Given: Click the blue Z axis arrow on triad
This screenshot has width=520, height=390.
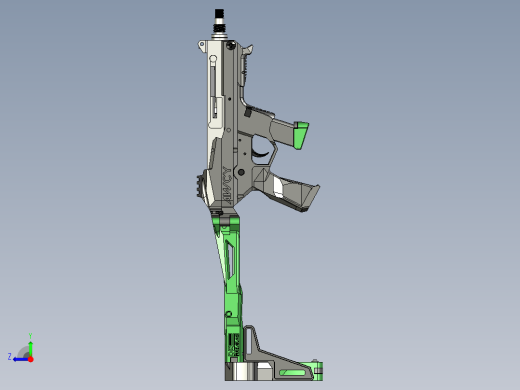Looking at the screenshot, I should pos(20,359).
